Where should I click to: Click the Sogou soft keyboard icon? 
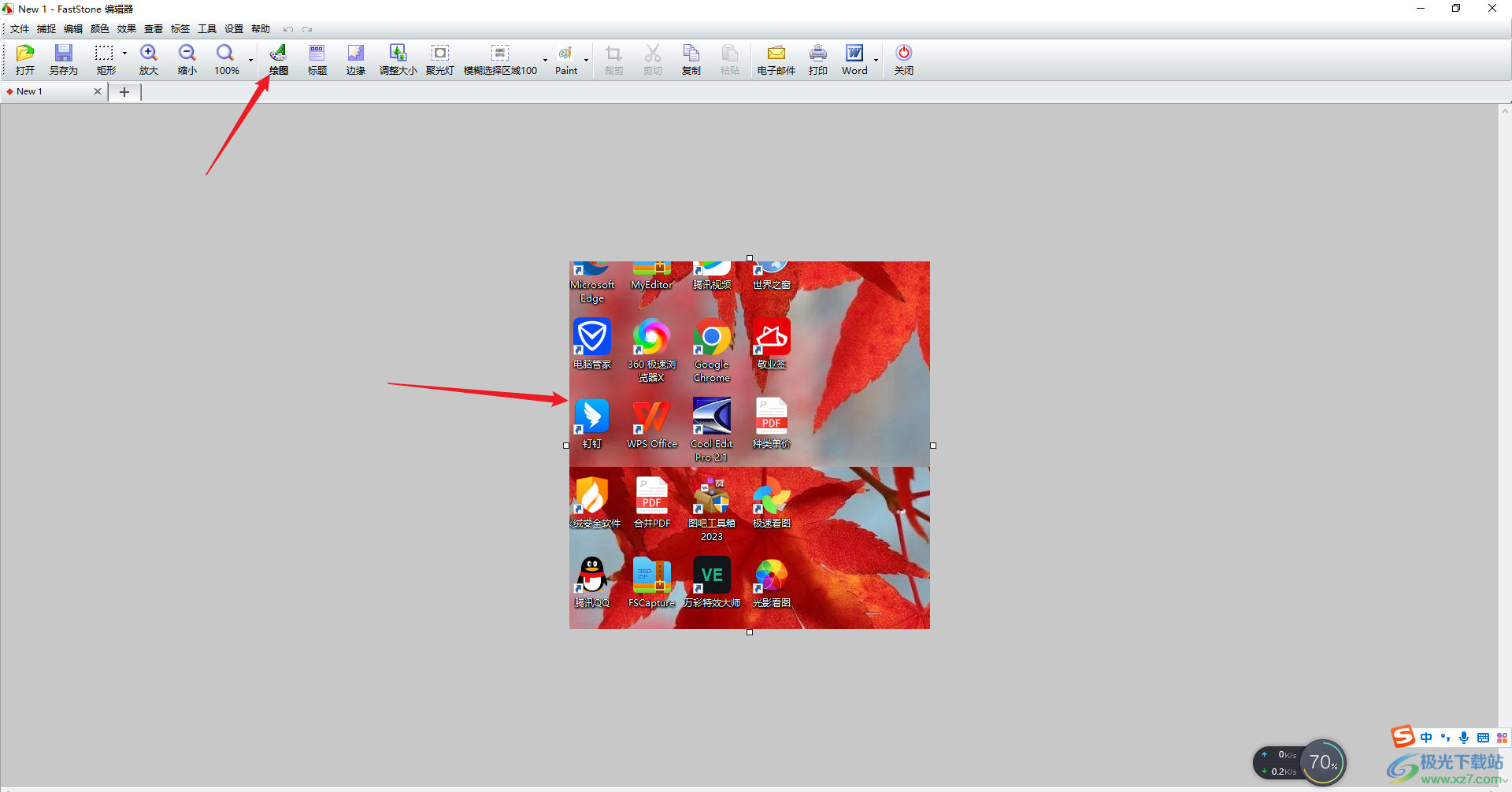[1483, 738]
